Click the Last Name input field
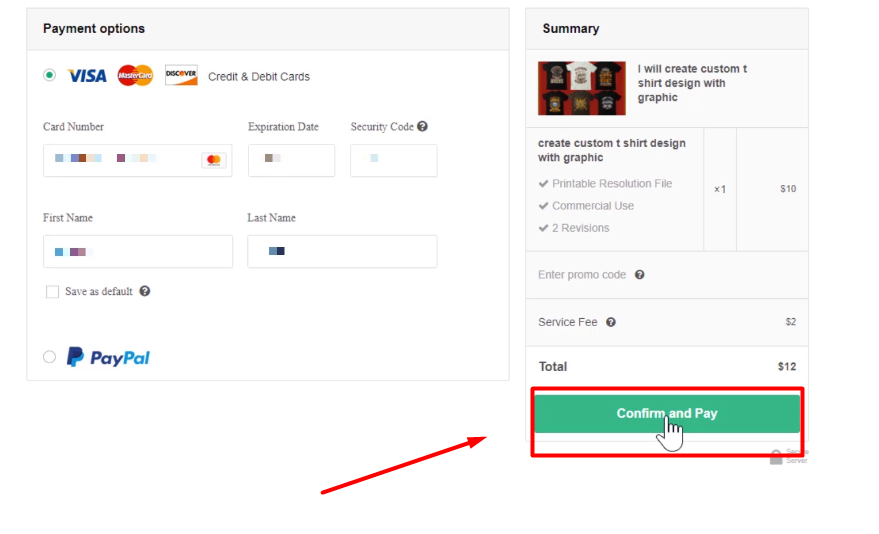Viewport: 879px width, 534px height. (342, 252)
